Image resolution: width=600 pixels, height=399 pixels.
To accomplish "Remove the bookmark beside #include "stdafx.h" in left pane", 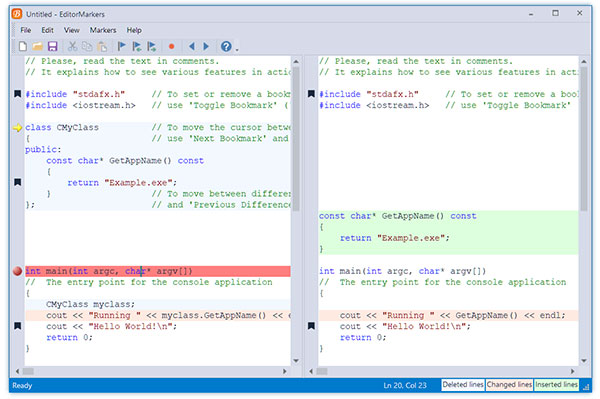I will coord(17,94).
